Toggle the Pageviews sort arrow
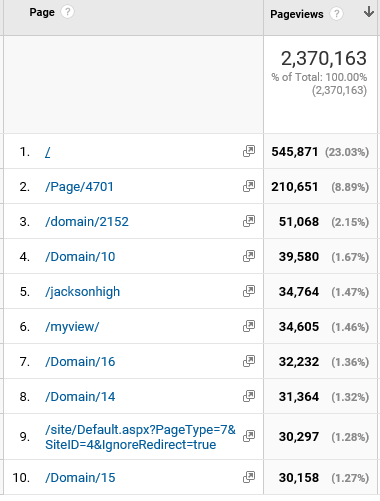 pyautogui.click(x=369, y=12)
